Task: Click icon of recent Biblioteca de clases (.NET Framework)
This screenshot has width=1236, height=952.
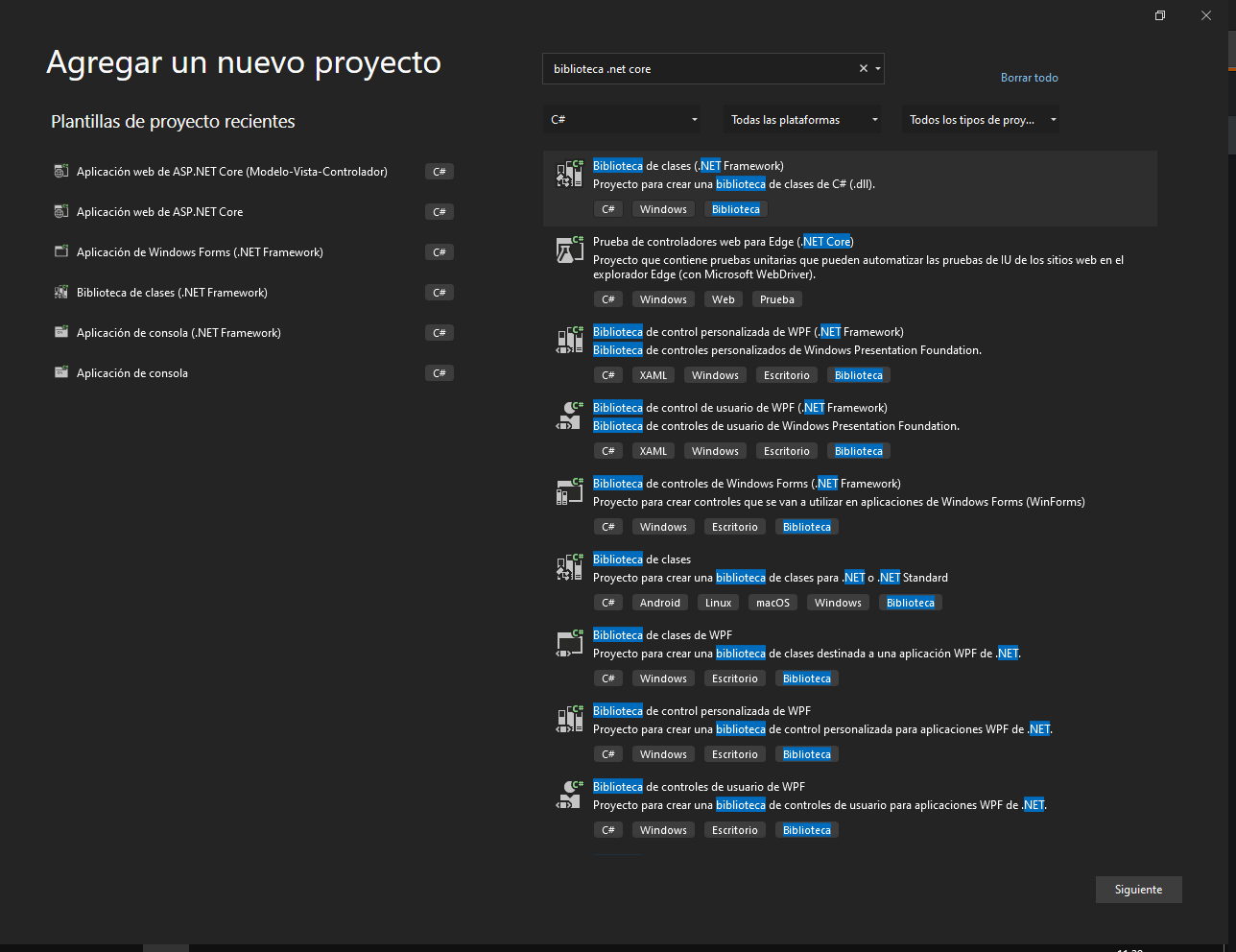Action: point(61,292)
